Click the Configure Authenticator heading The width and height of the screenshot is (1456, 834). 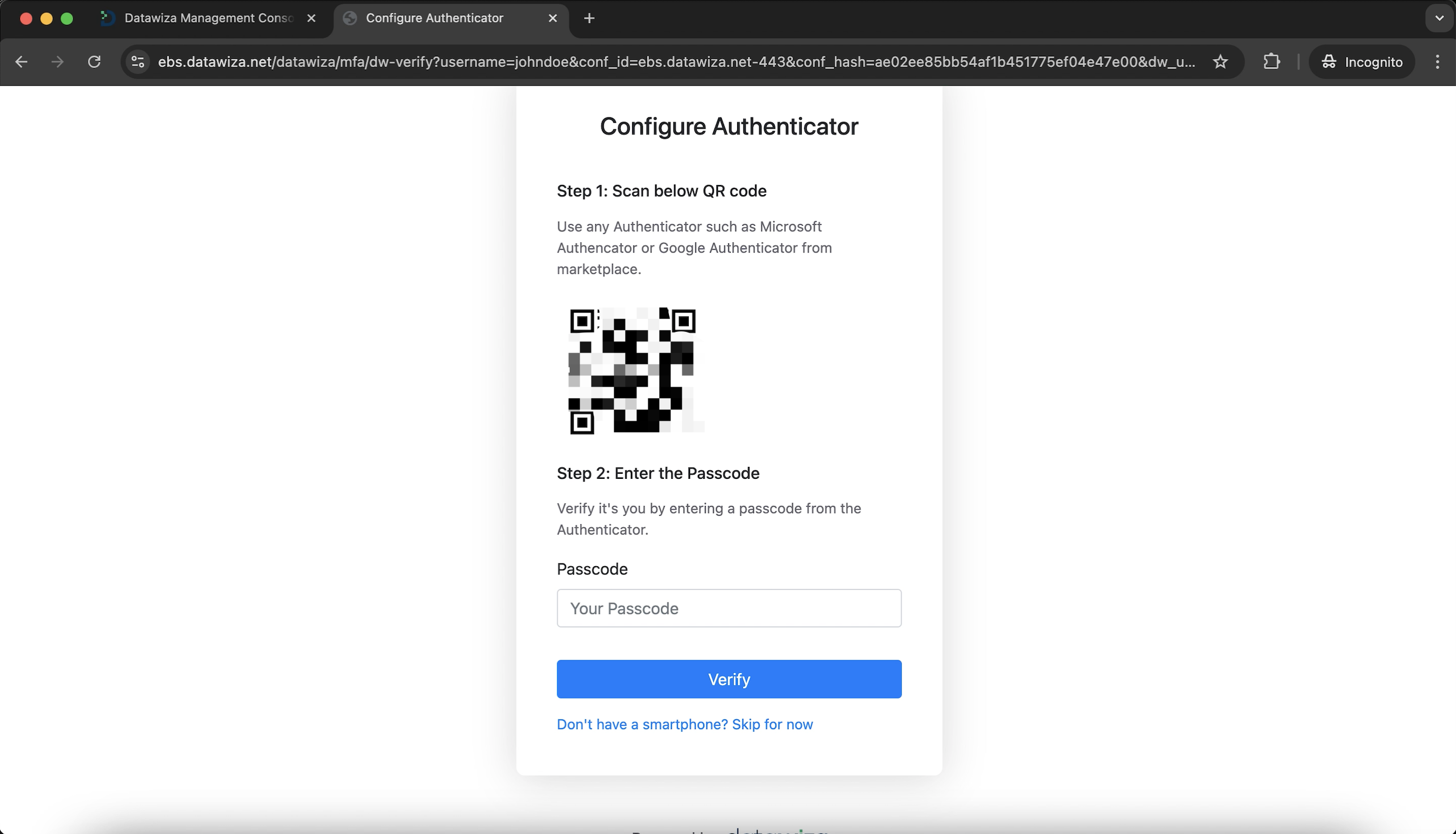click(729, 127)
